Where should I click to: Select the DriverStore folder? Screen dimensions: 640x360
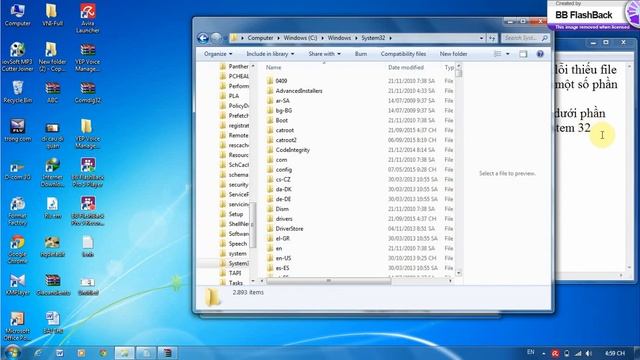coord(289,229)
